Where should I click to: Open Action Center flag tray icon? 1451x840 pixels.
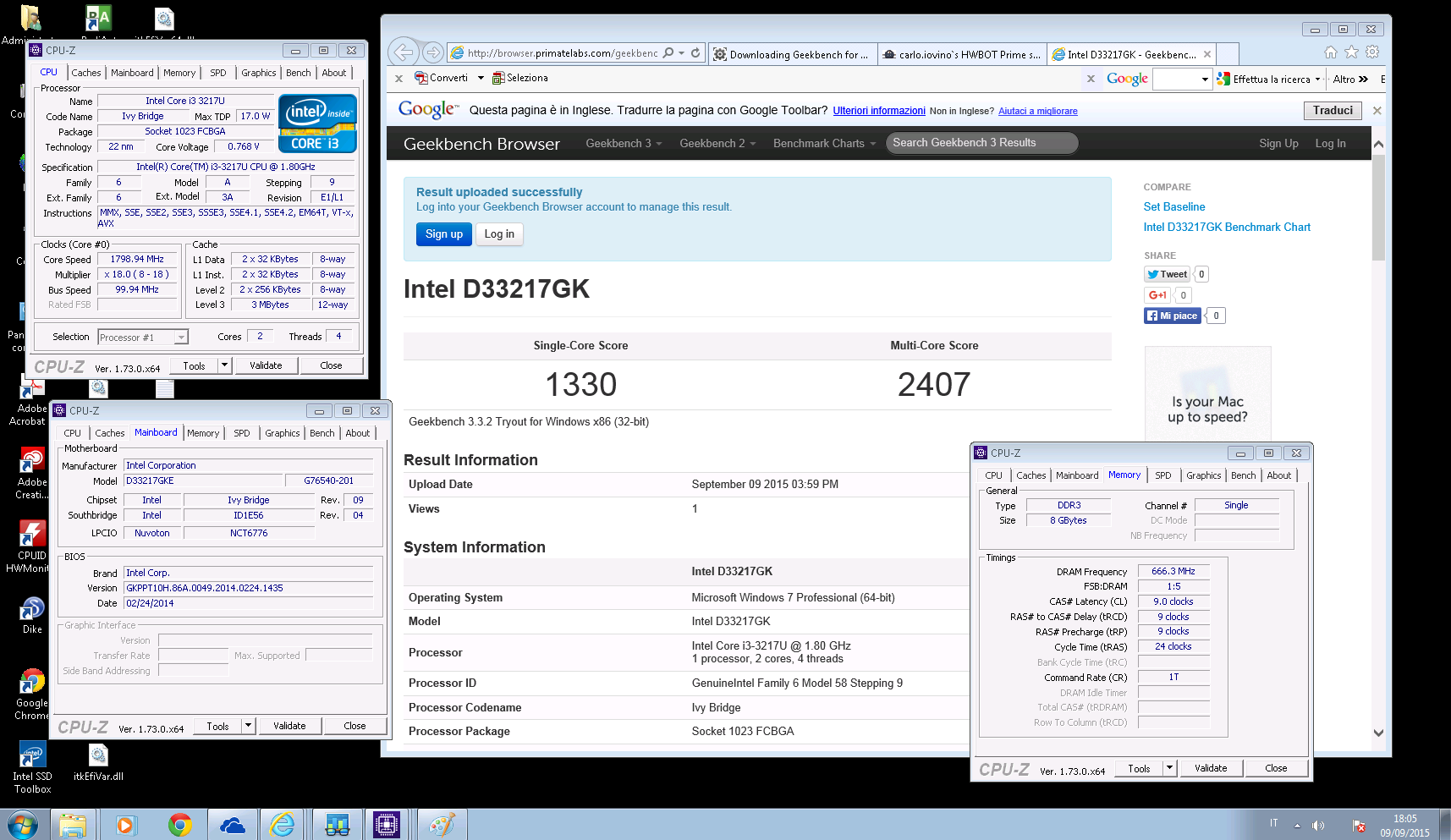click(x=1359, y=826)
